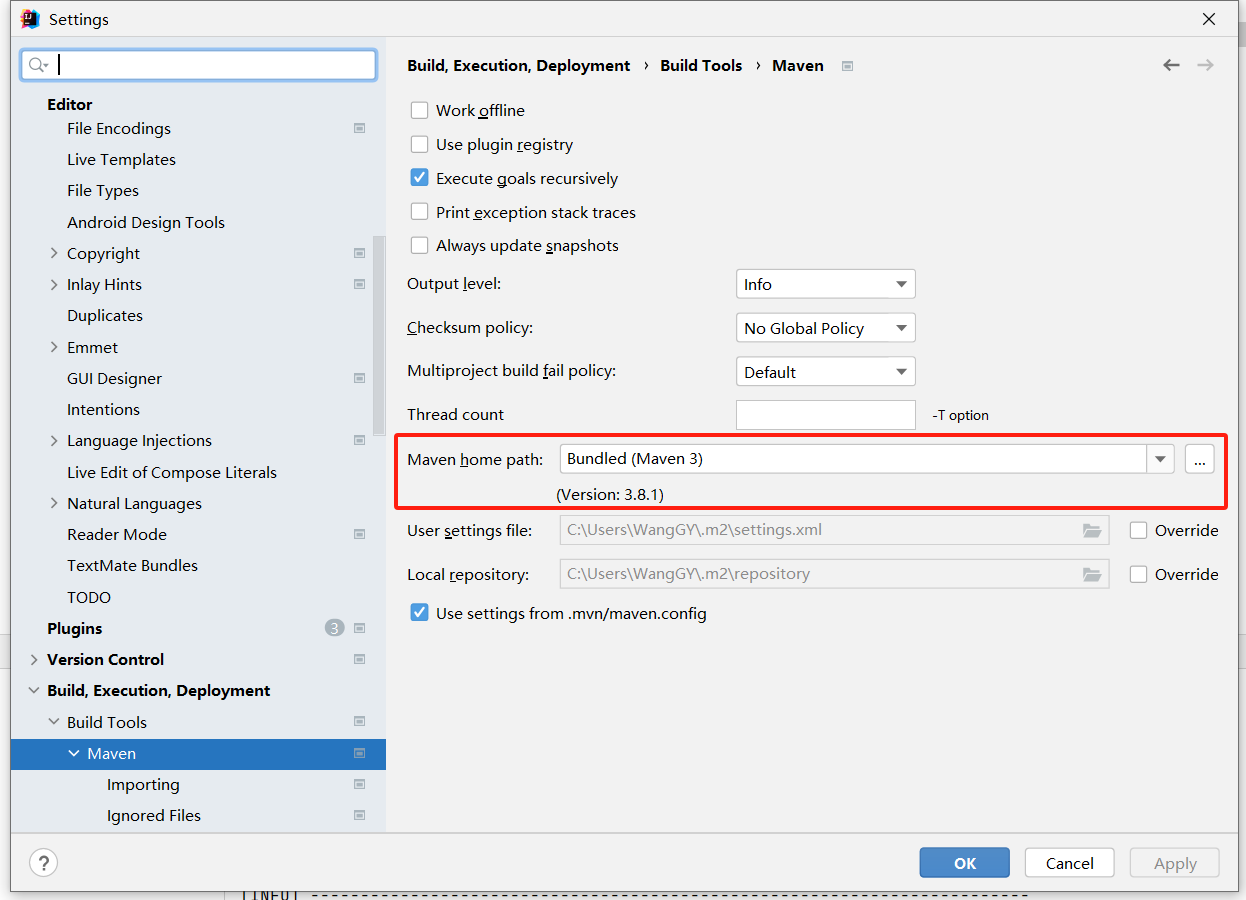The image size is (1246, 900).
Task: Collapse Build, Execution, Deployment node
Action: 34,690
